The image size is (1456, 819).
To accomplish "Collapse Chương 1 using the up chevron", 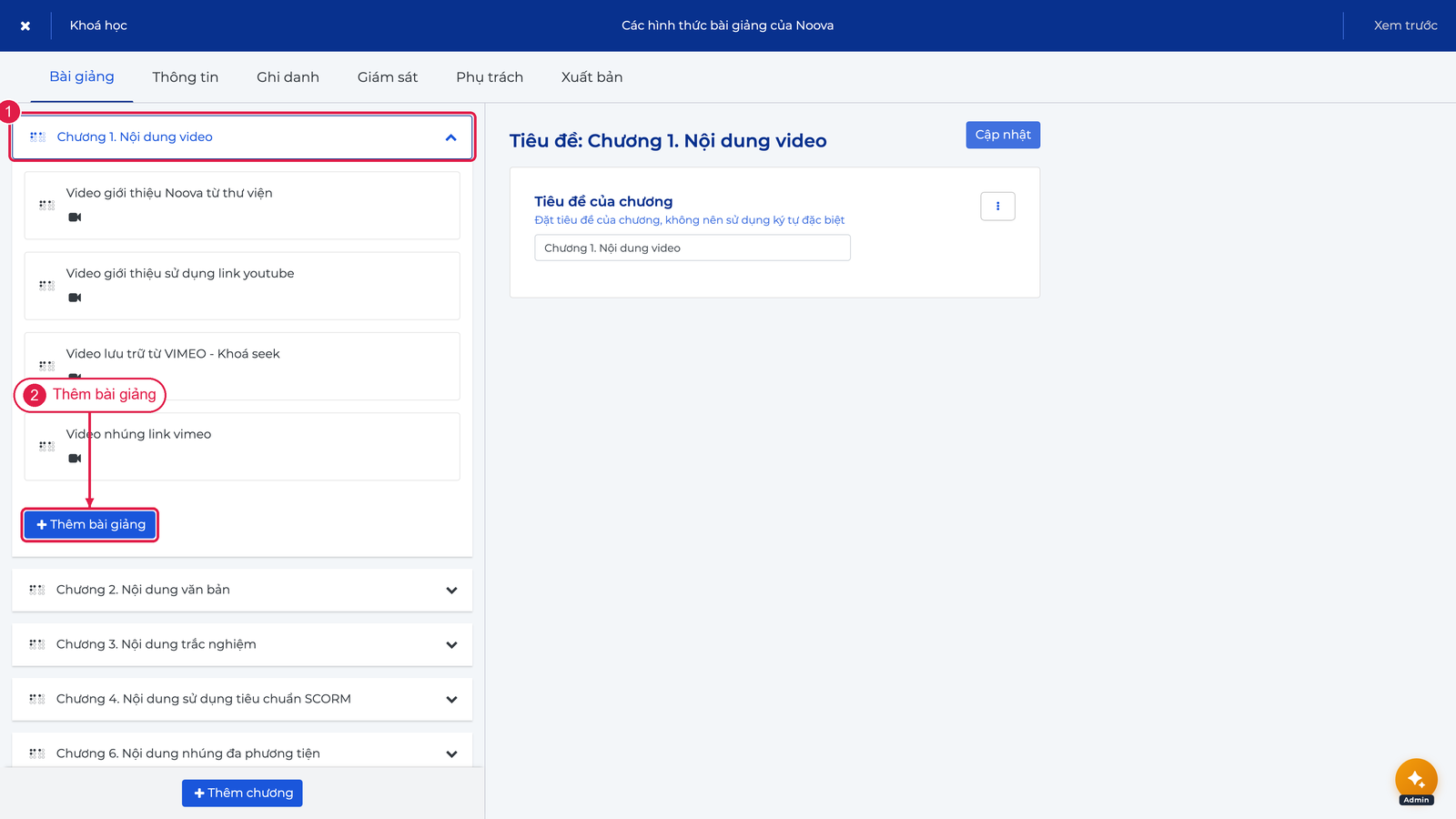I will pyautogui.click(x=450, y=137).
